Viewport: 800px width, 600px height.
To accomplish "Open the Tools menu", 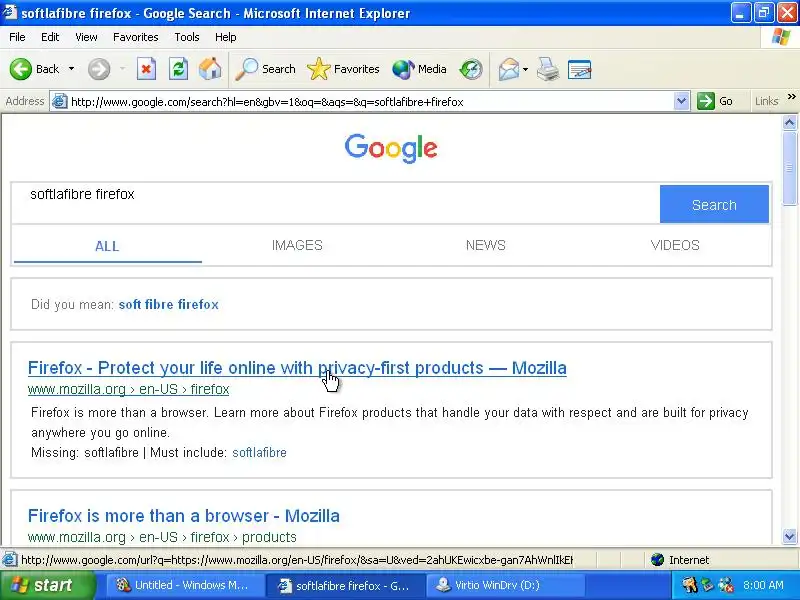I will pyautogui.click(x=187, y=37).
